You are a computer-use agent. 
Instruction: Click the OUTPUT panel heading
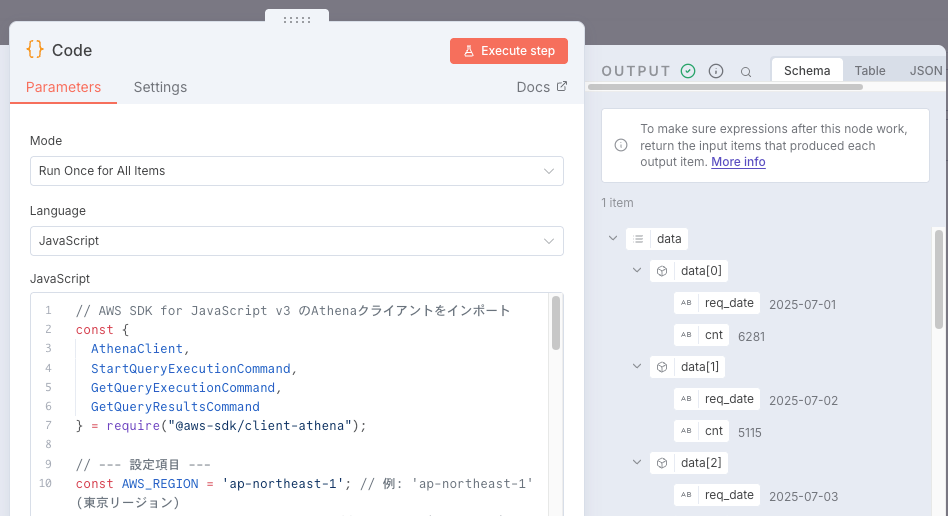tap(636, 71)
